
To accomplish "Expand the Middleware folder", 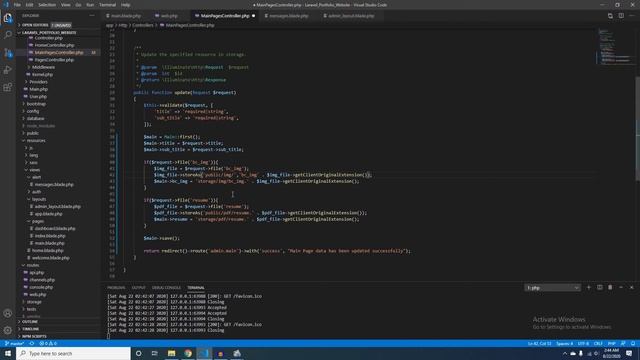I will coord(43,67).
